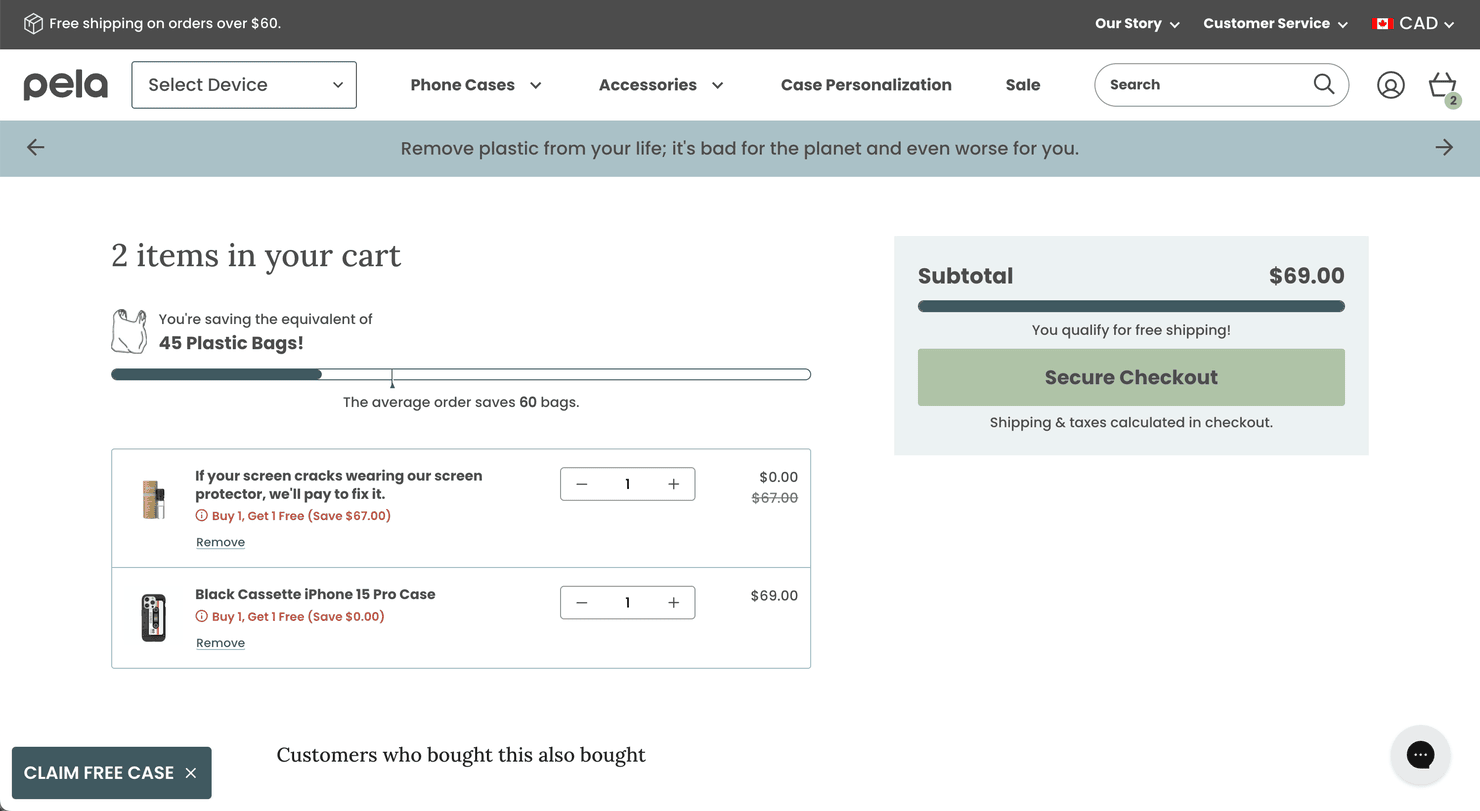Open the shopping cart basket icon
This screenshot has height=811, width=1480.
click(1443, 86)
